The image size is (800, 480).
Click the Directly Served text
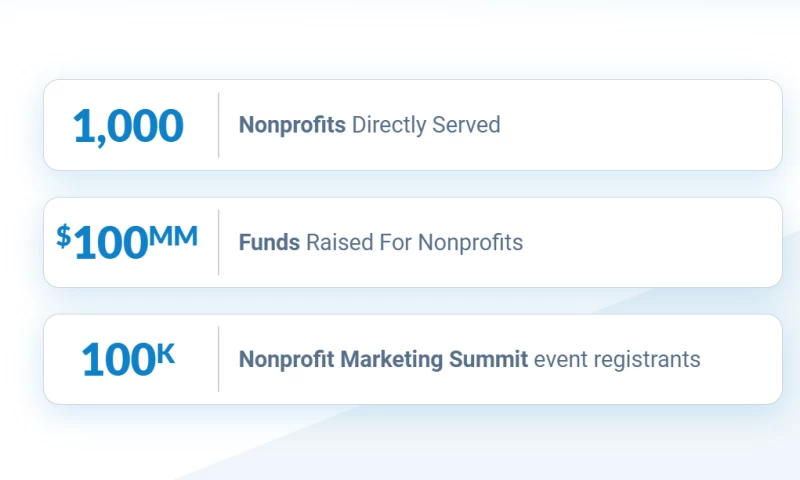(426, 125)
